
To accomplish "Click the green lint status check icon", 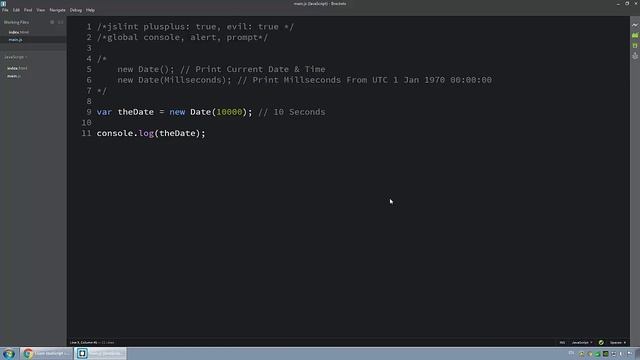I will (601, 342).
